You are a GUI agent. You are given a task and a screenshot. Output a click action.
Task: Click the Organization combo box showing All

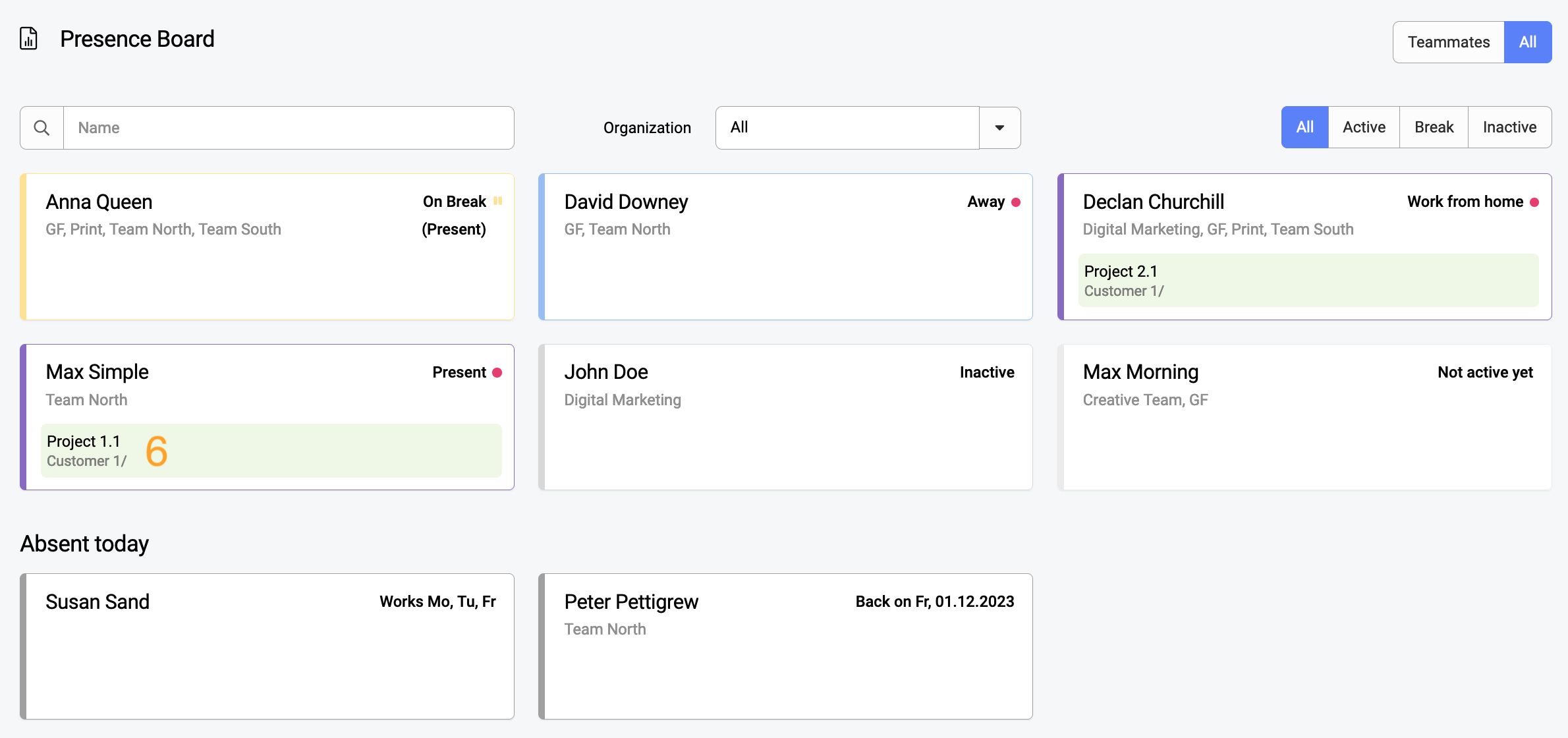click(847, 128)
